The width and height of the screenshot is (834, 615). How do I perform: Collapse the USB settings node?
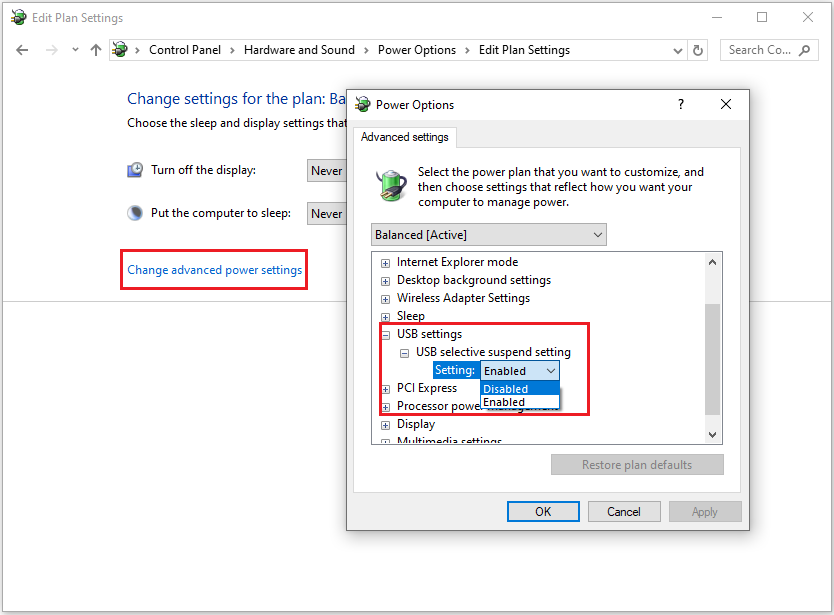coord(385,335)
